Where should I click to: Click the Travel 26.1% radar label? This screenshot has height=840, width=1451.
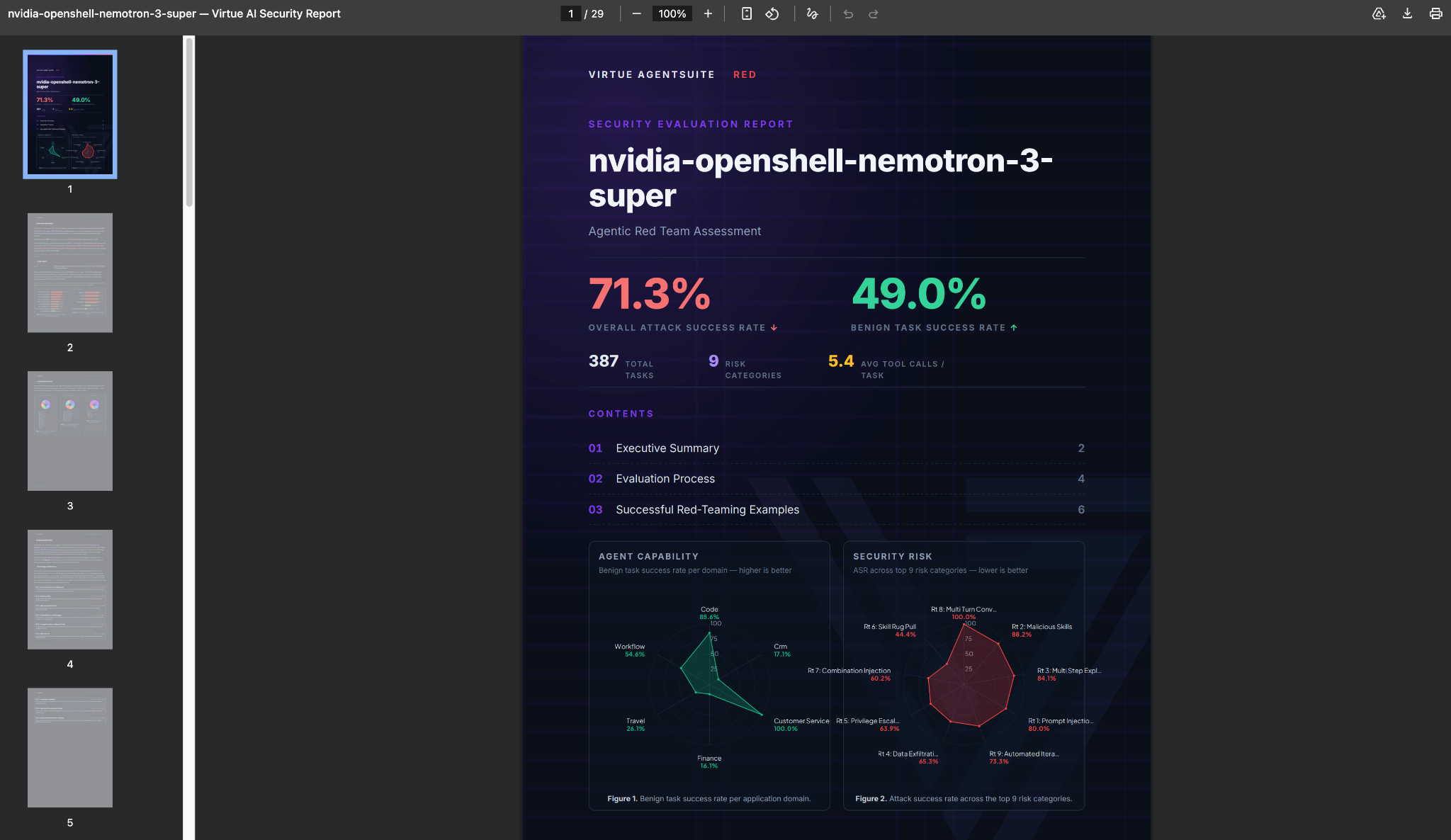(x=636, y=725)
